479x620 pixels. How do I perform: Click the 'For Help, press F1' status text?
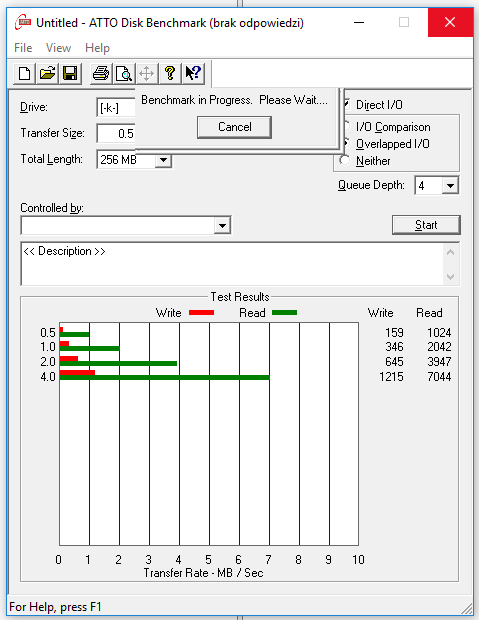pos(55,607)
